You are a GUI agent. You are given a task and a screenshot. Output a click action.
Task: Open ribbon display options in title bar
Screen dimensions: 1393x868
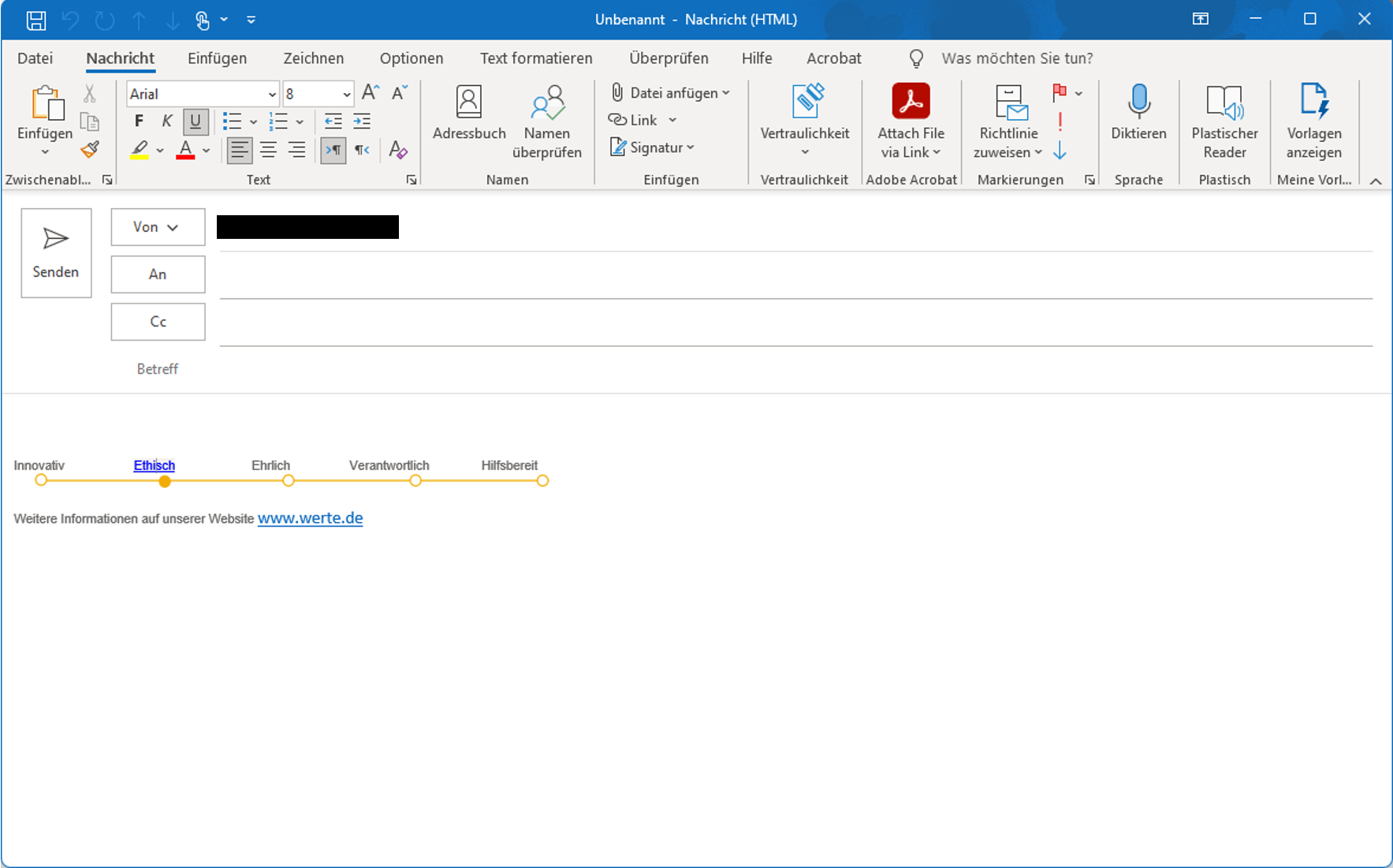pos(1201,20)
